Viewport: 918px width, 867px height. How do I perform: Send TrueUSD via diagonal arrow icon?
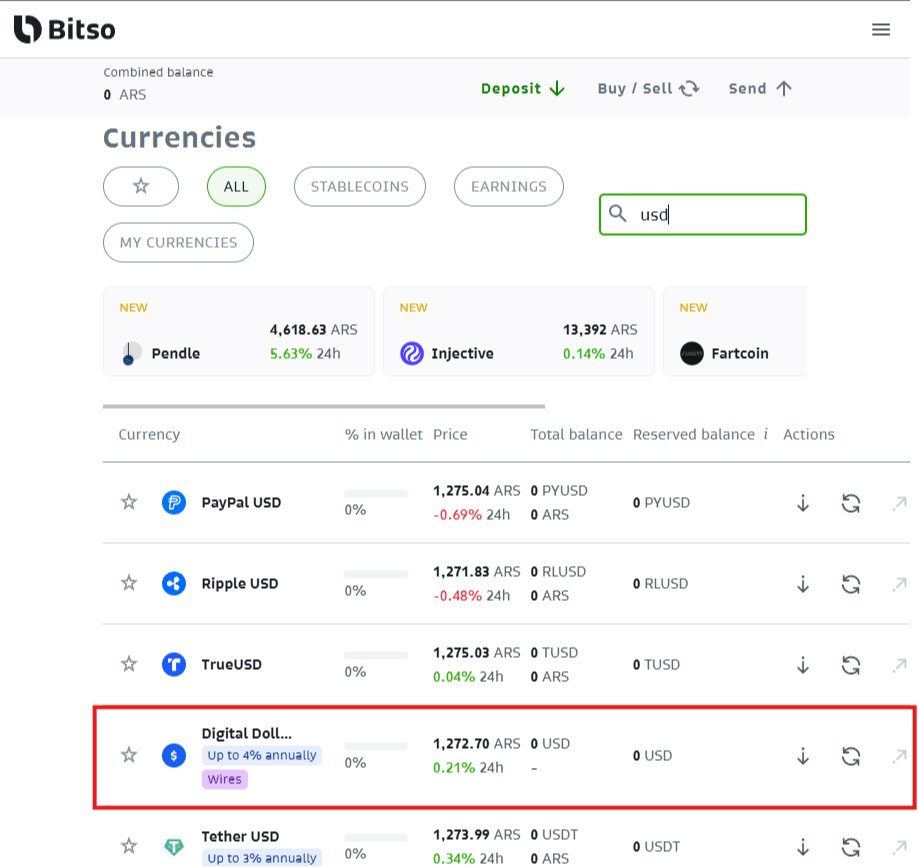pos(899,664)
